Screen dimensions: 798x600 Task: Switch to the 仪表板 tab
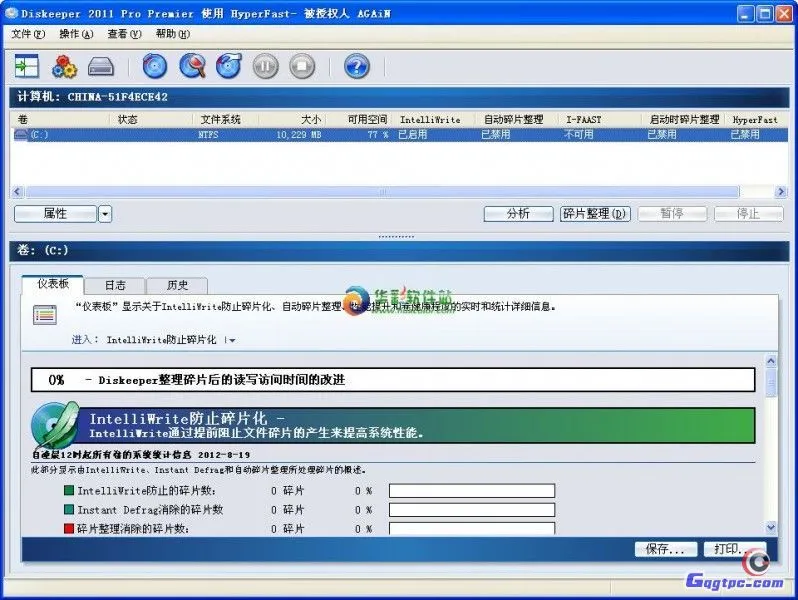click(53, 284)
